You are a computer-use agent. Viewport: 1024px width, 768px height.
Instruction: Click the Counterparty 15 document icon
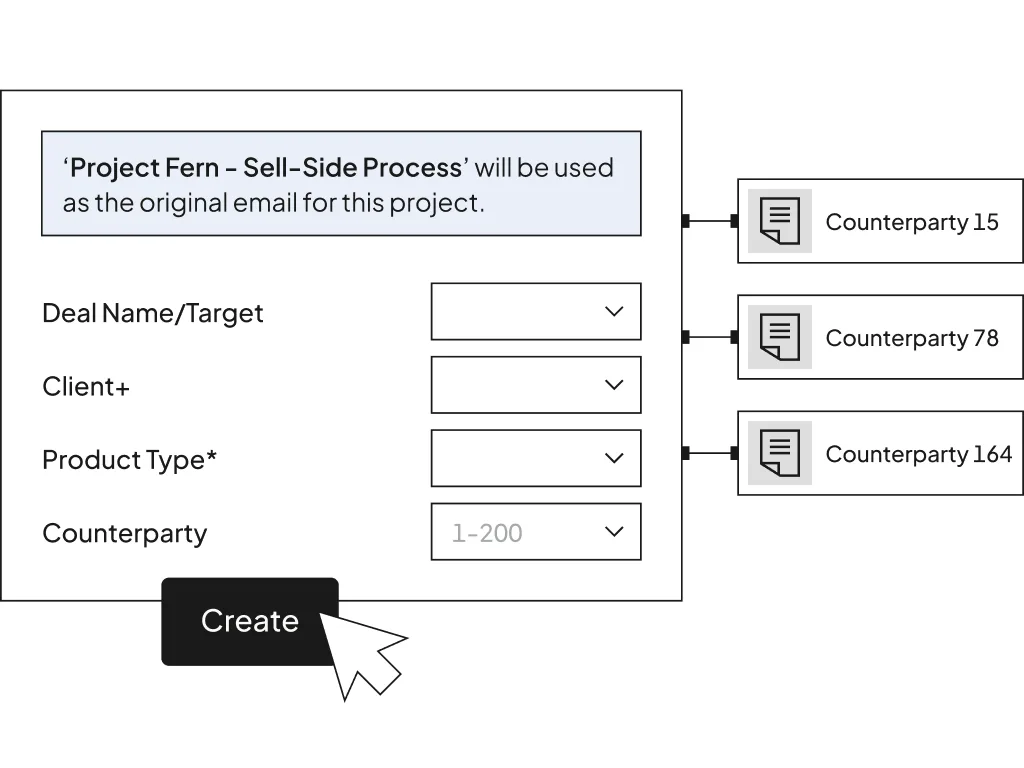click(780, 221)
